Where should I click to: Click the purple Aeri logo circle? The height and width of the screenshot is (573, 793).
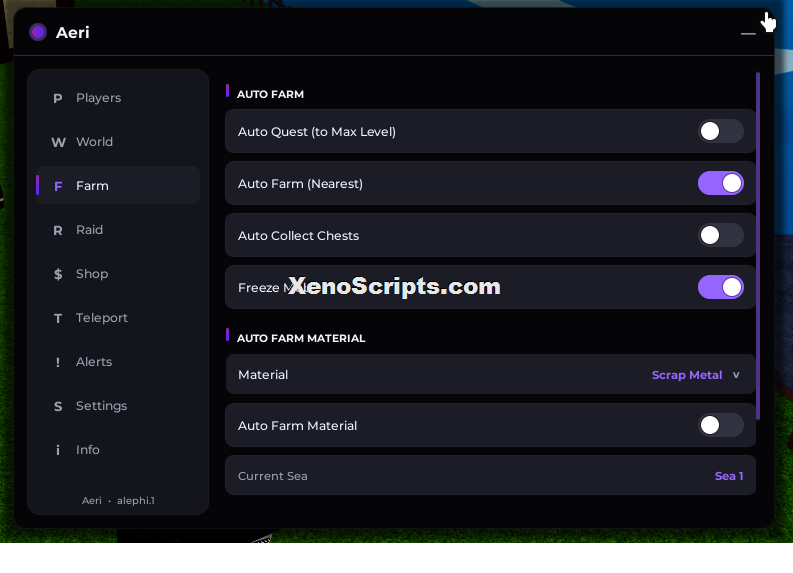38,32
